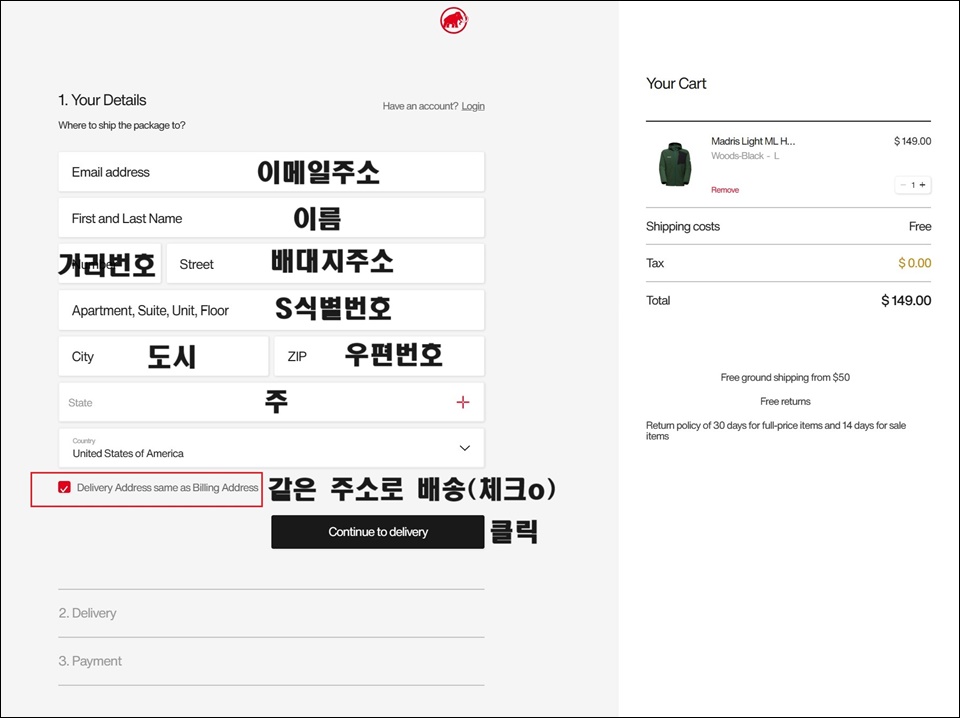Increase cart quantity with plus
Viewport: 960px width, 718px height.
click(x=923, y=185)
